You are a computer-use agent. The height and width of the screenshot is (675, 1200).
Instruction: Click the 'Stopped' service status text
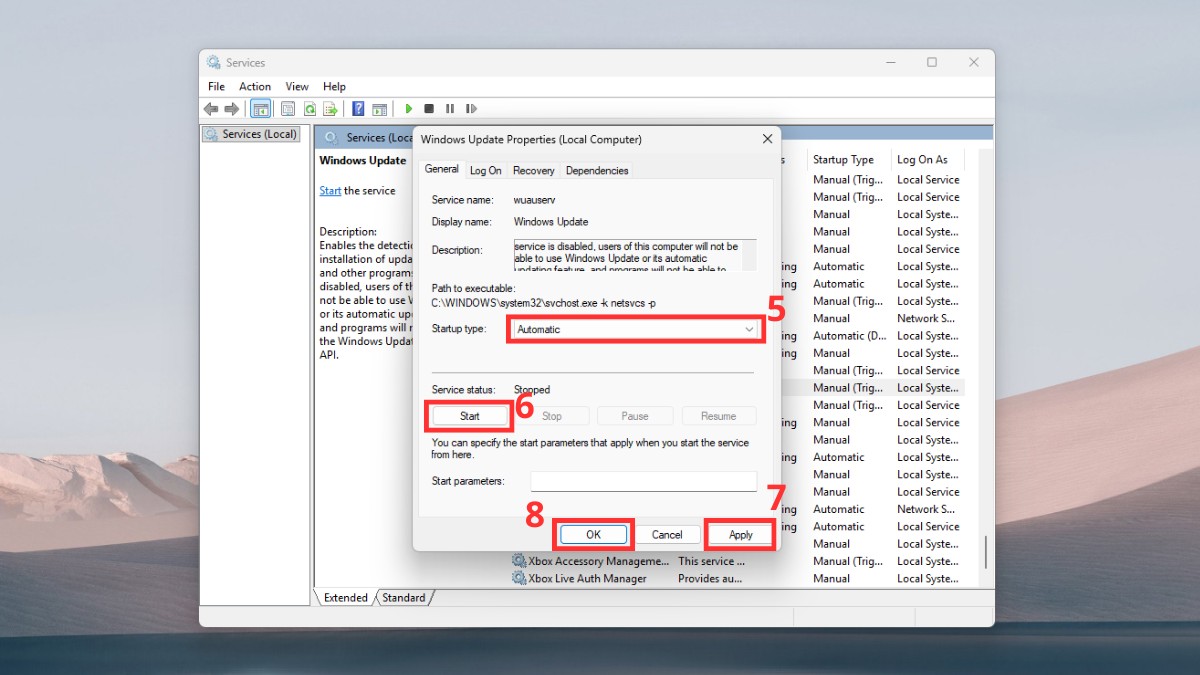coord(532,390)
